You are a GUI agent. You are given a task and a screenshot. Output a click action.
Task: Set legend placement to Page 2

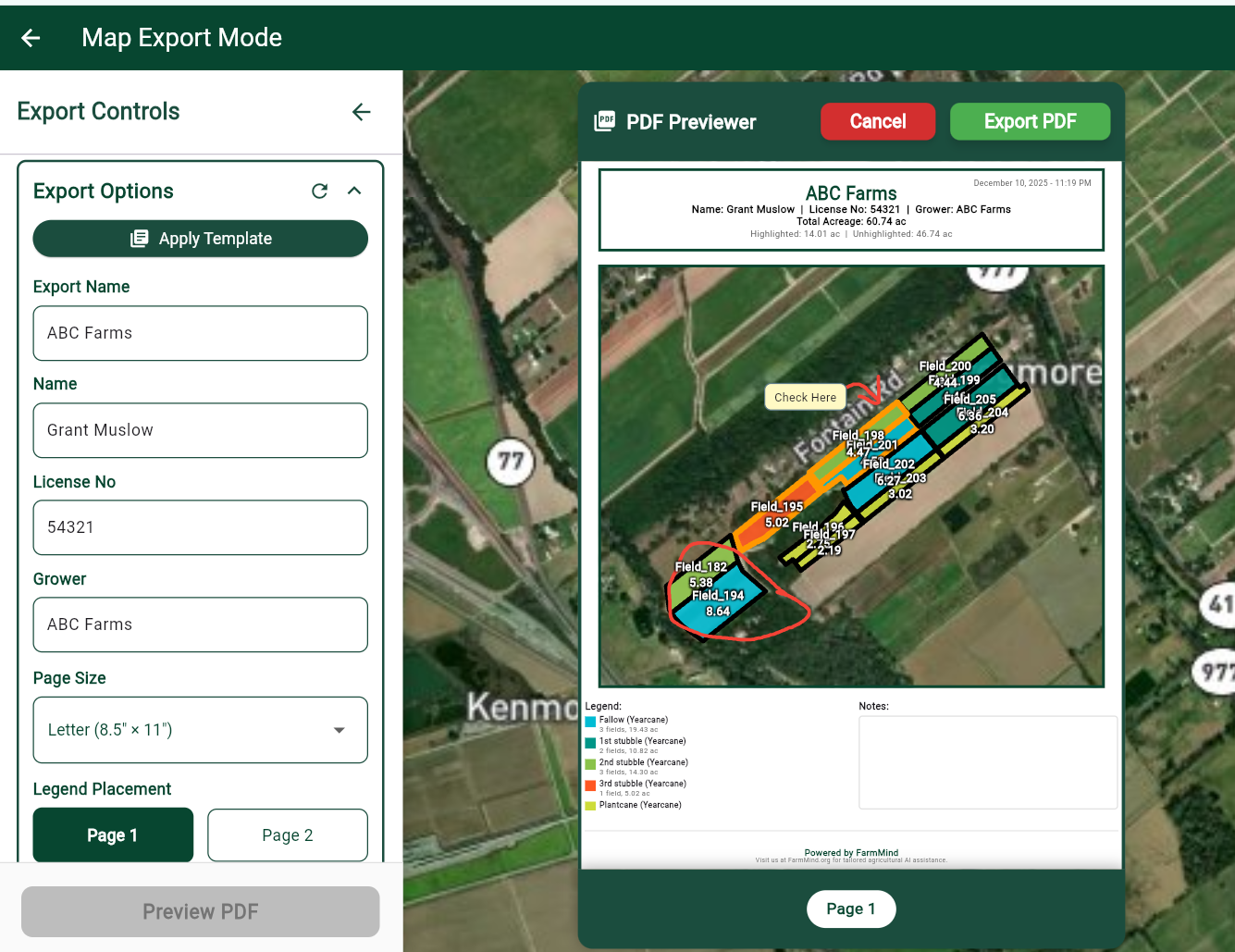pyautogui.click(x=288, y=835)
